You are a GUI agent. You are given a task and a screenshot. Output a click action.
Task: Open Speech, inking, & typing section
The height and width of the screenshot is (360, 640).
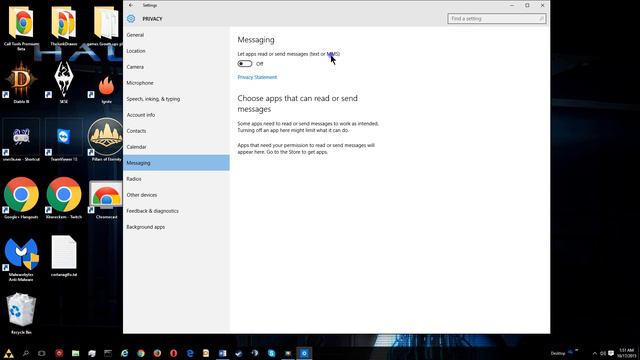176,99
